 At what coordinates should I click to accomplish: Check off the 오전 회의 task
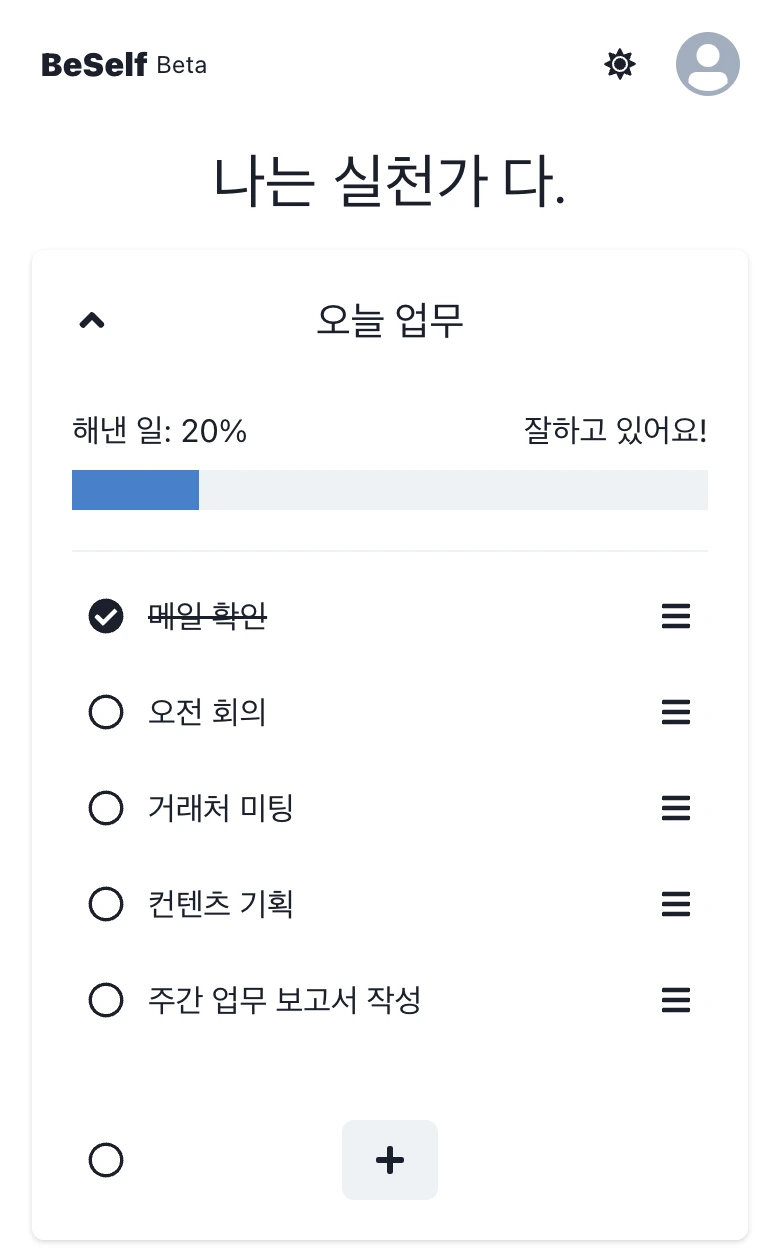(x=106, y=713)
